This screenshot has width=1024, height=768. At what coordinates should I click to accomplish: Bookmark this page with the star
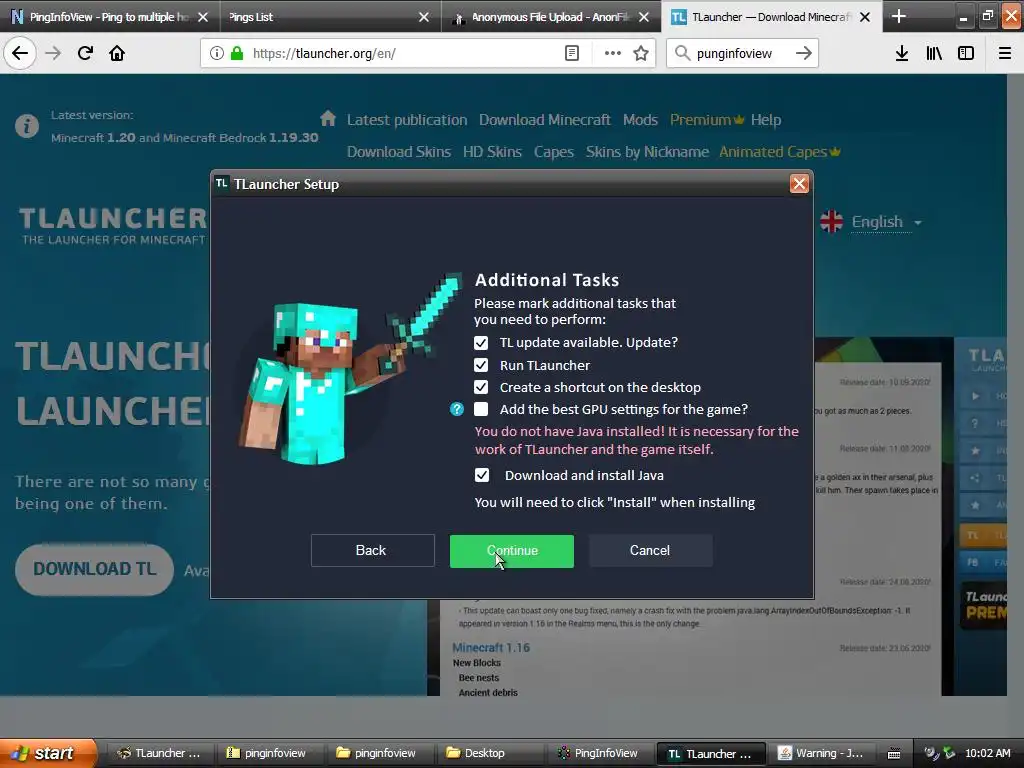point(641,53)
